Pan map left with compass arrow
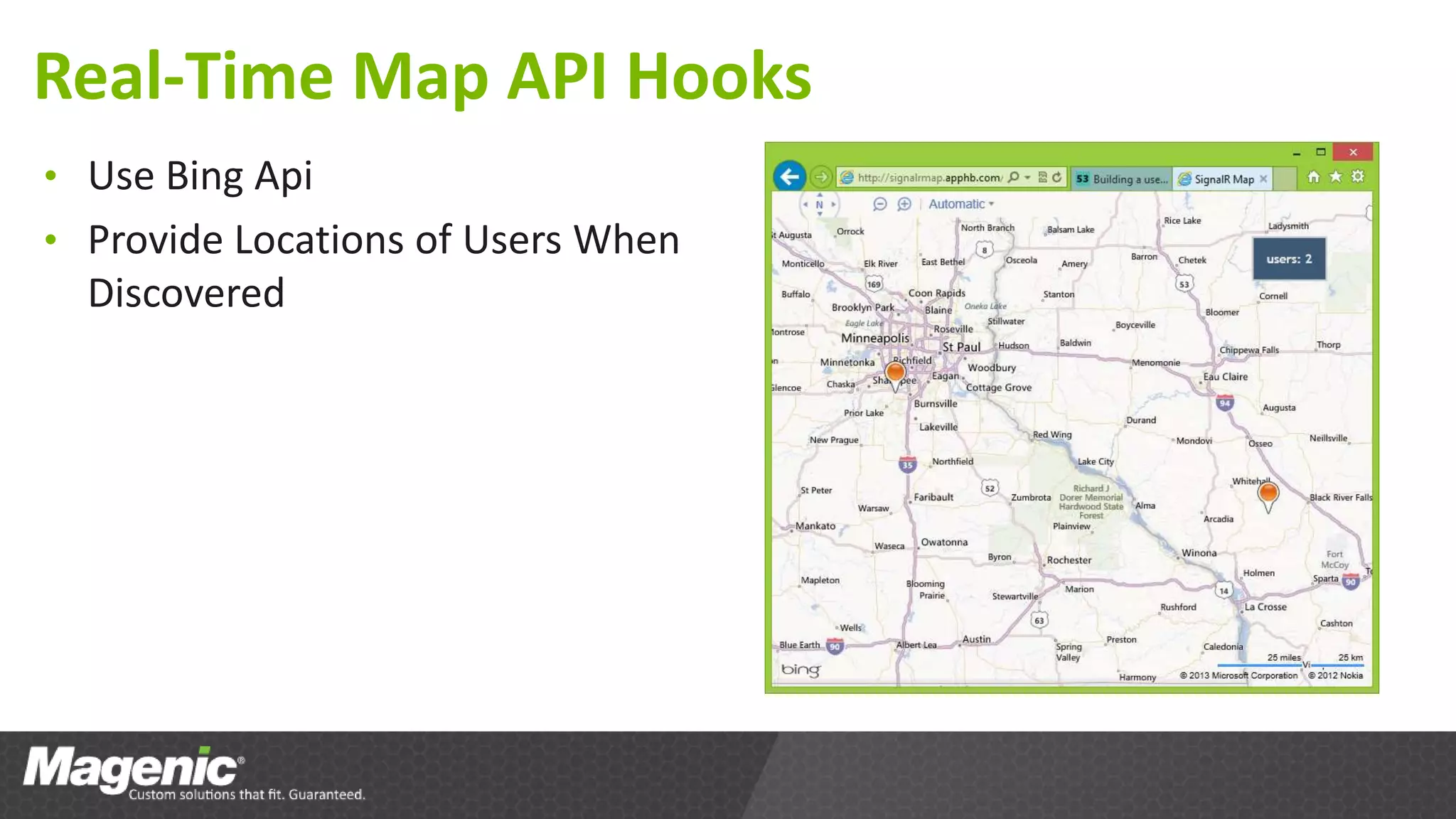 click(x=805, y=205)
